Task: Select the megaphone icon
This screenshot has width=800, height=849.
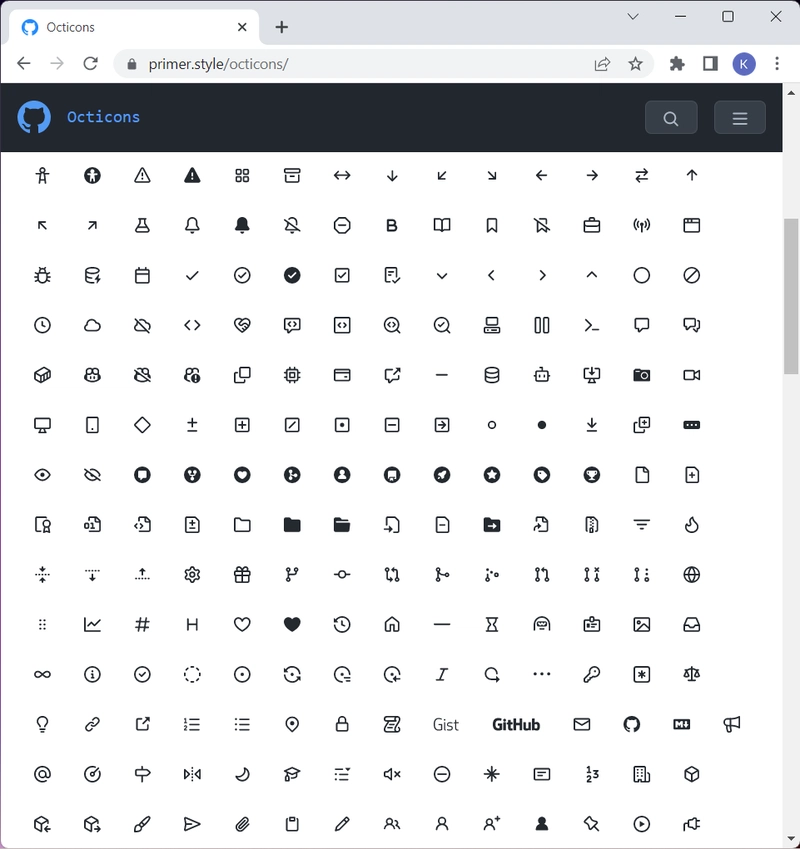Action: tap(731, 724)
